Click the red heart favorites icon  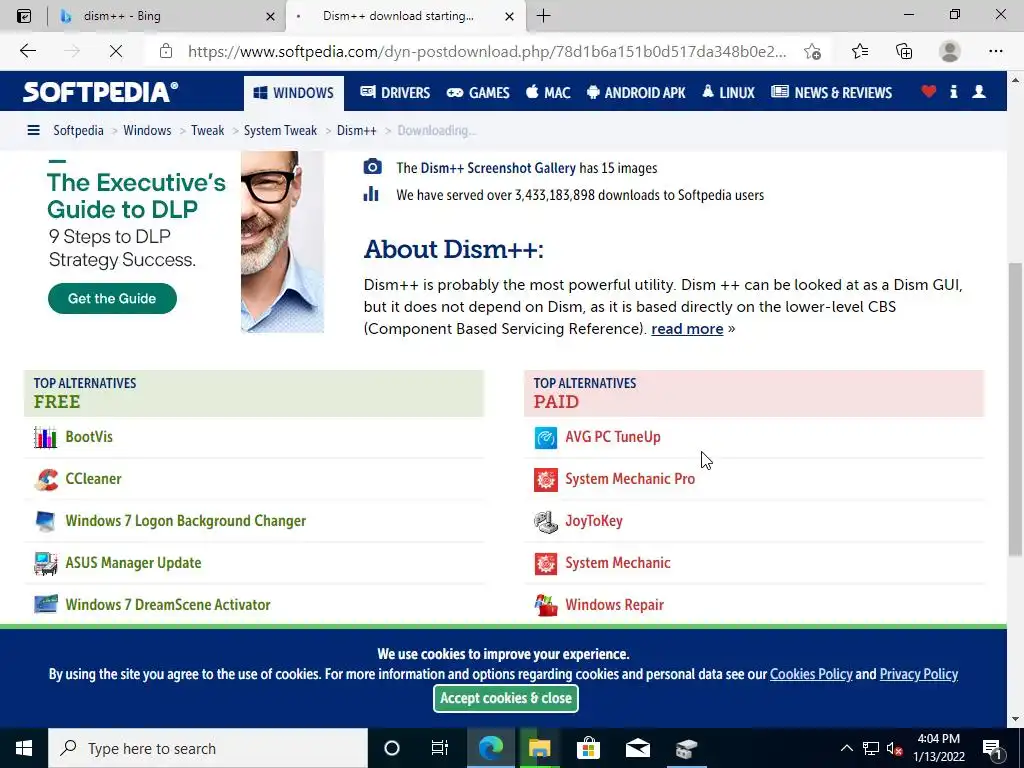tap(929, 92)
